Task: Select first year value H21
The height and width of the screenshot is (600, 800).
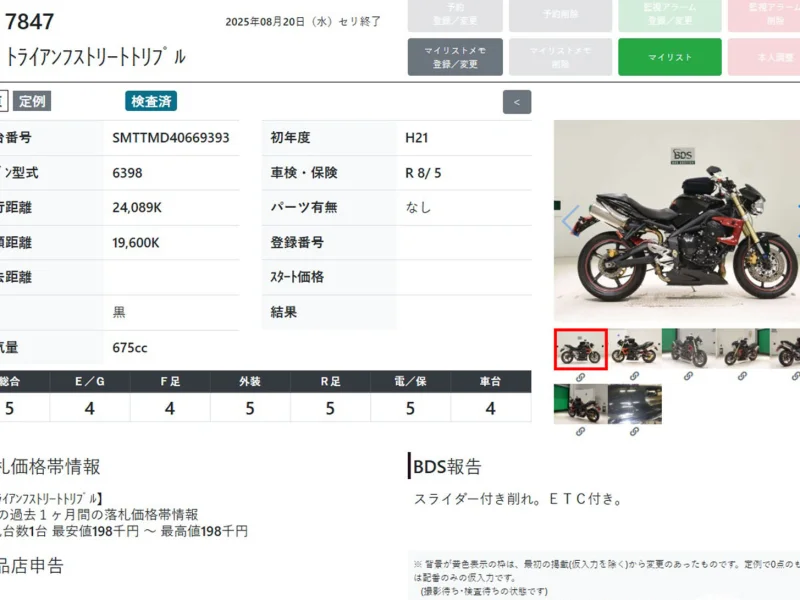Action: [x=417, y=138]
